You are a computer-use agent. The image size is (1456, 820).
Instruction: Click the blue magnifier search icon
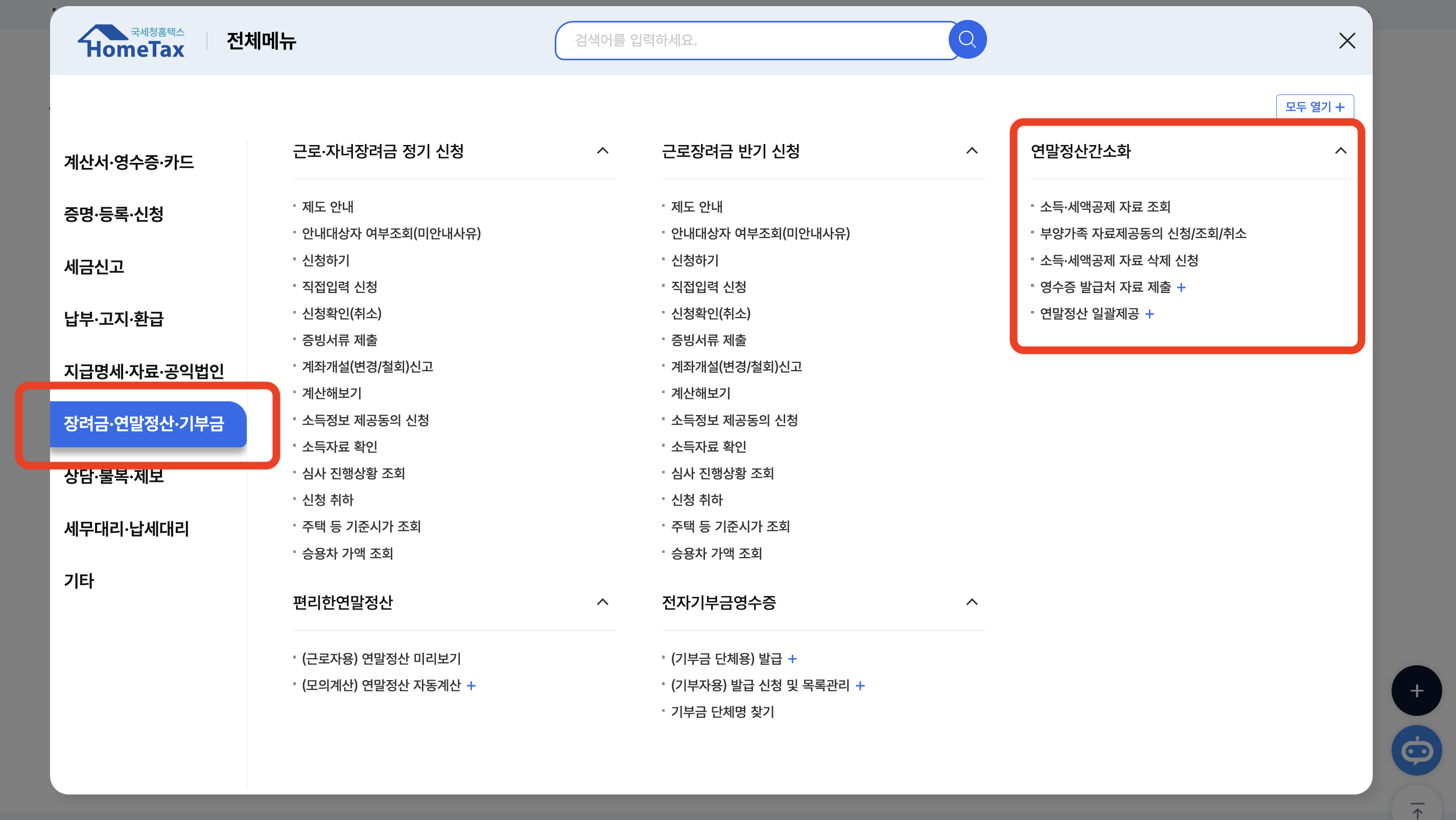click(x=967, y=40)
